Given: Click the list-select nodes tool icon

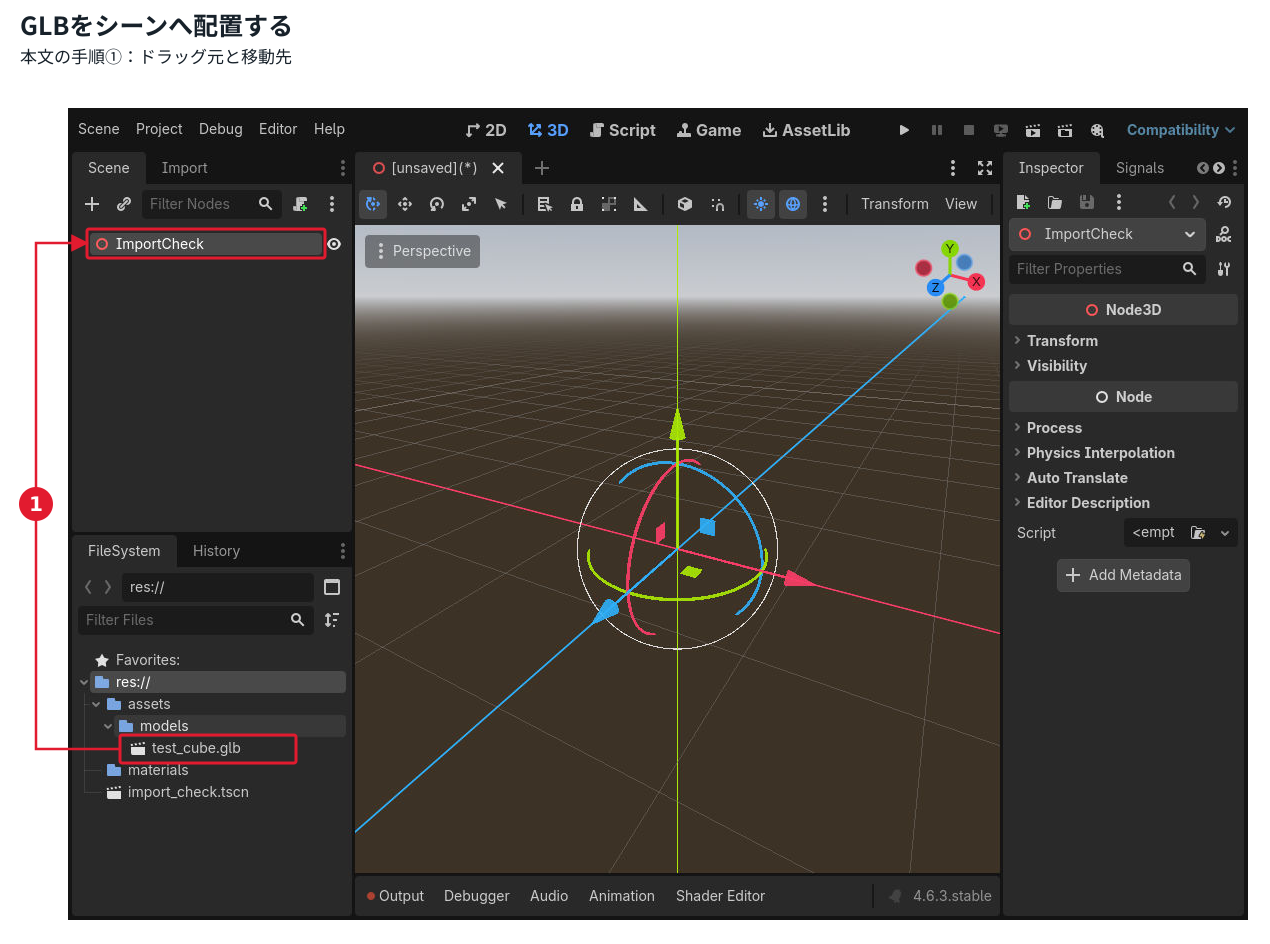Looking at the screenshot, I should [x=545, y=204].
